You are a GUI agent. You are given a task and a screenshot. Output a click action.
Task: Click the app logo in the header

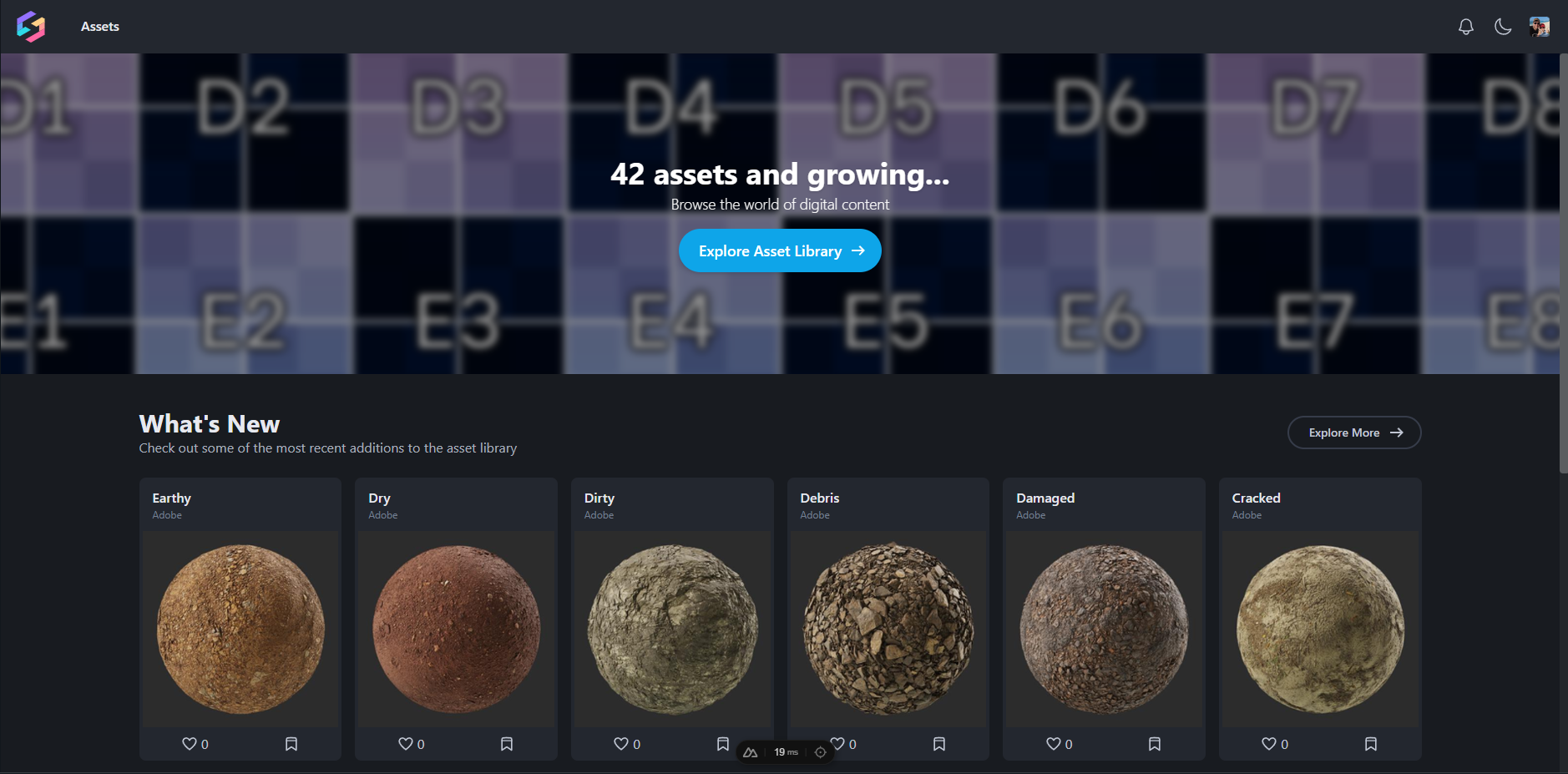pyautogui.click(x=31, y=27)
